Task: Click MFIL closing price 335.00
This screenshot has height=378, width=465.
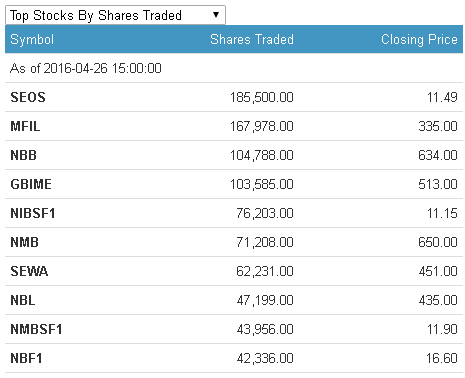Action: click(438, 126)
